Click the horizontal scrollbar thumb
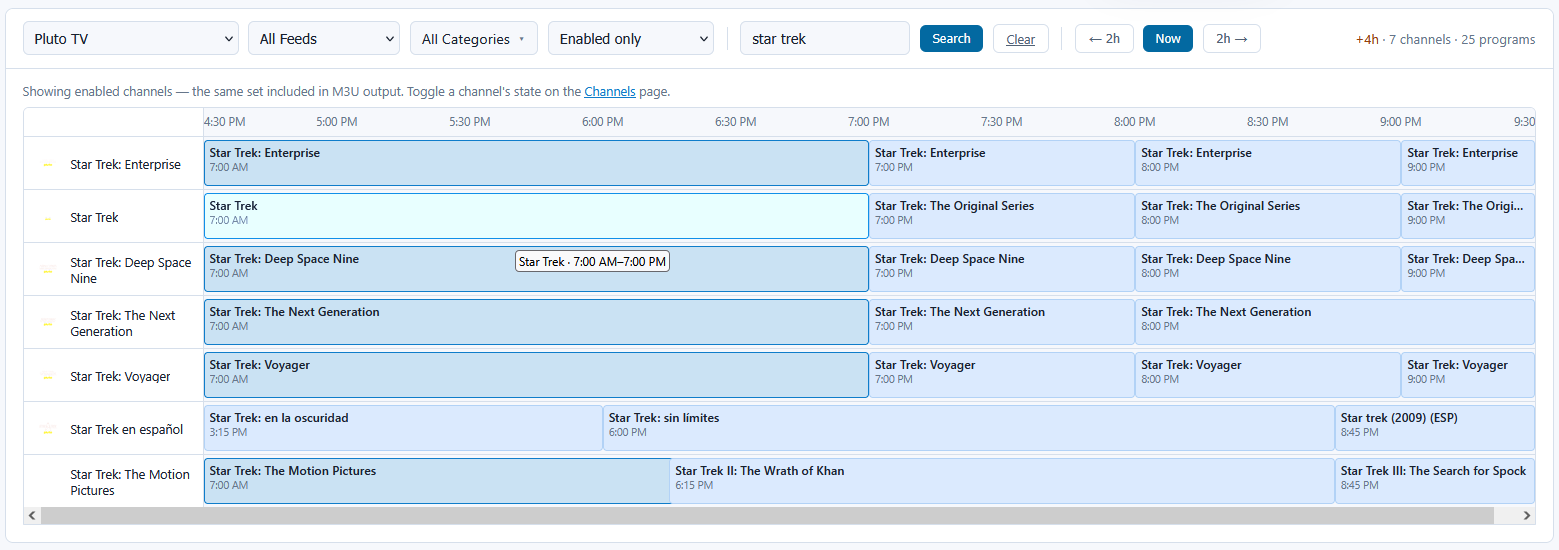 [767, 515]
